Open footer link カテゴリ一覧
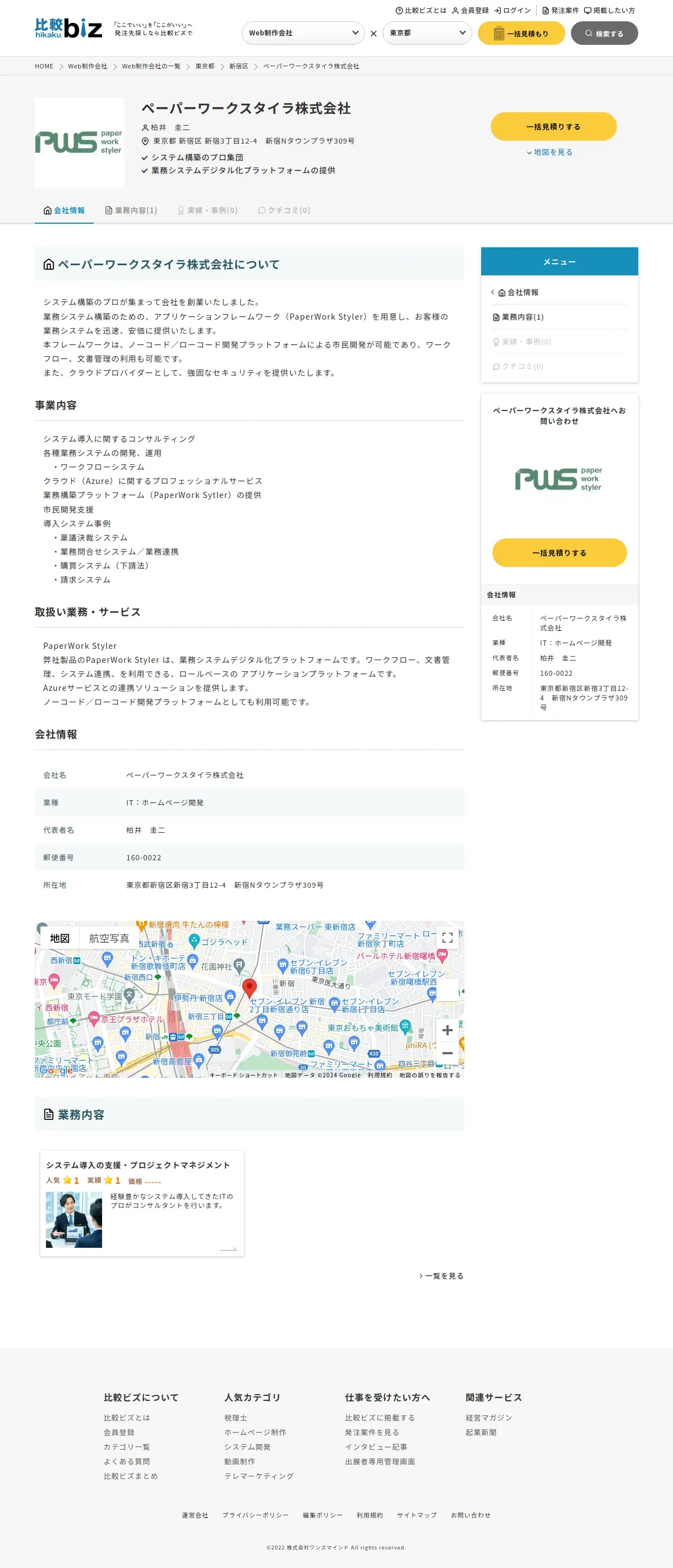This screenshot has width=673, height=1568. click(x=127, y=1447)
